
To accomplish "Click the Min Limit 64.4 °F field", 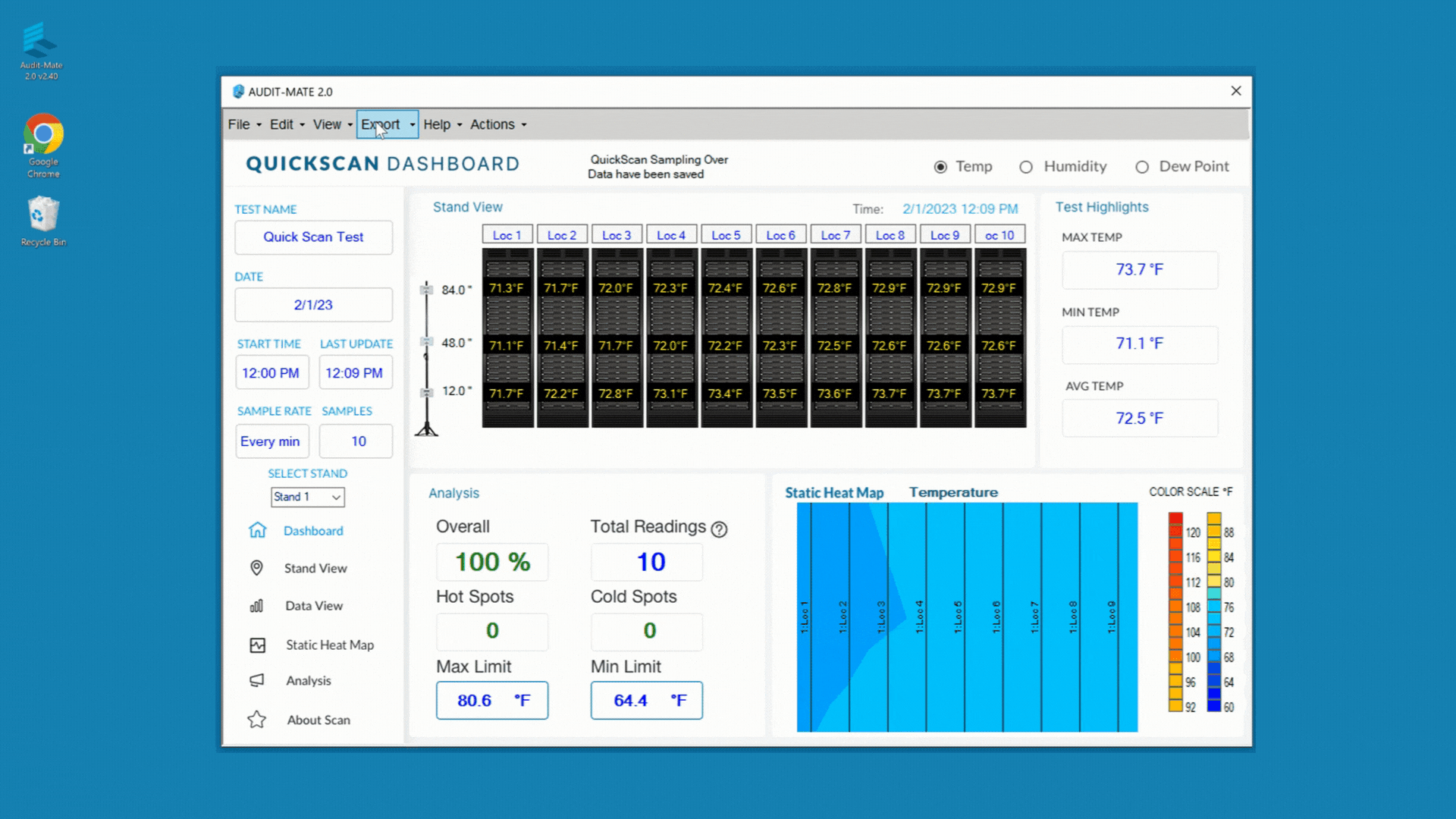I will click(x=646, y=700).
